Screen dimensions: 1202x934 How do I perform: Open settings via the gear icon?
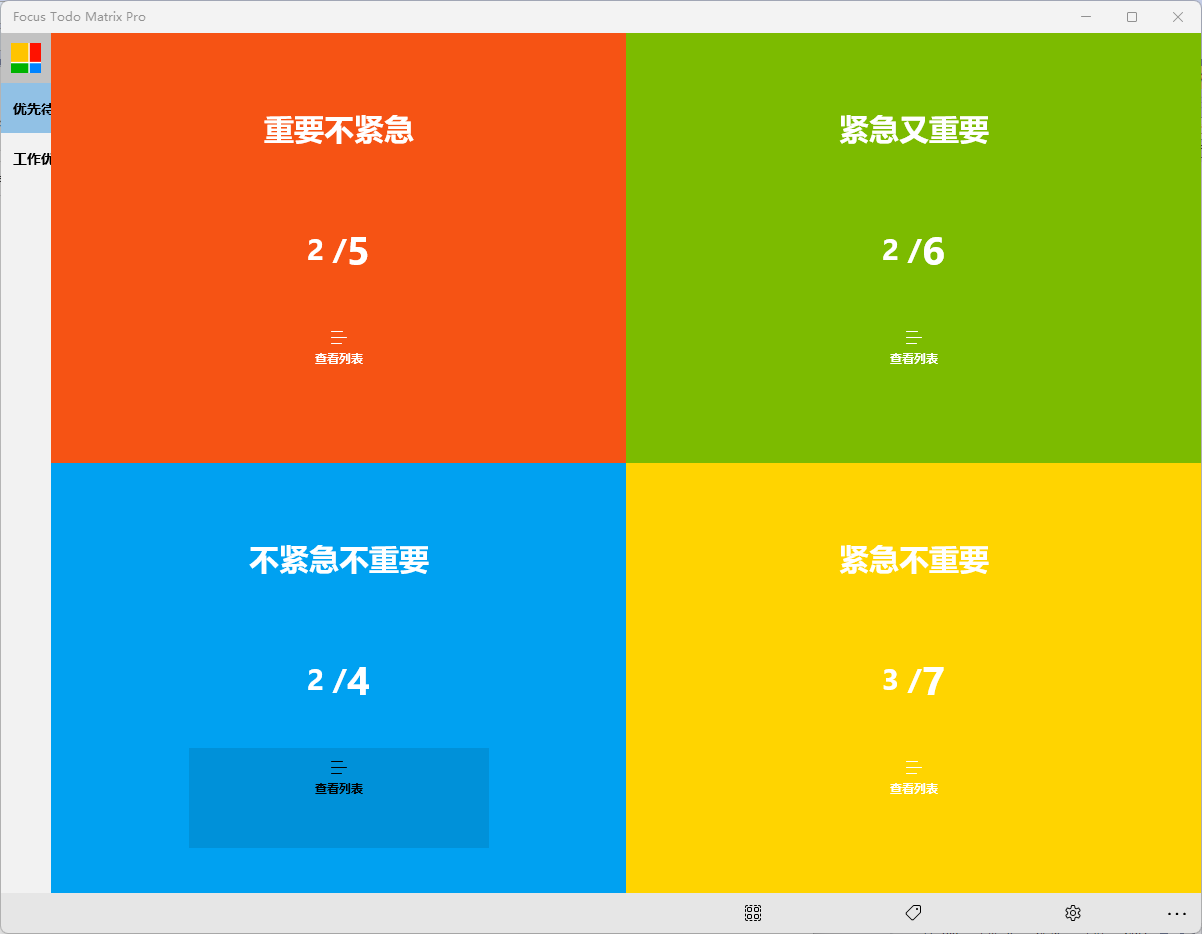1072,912
